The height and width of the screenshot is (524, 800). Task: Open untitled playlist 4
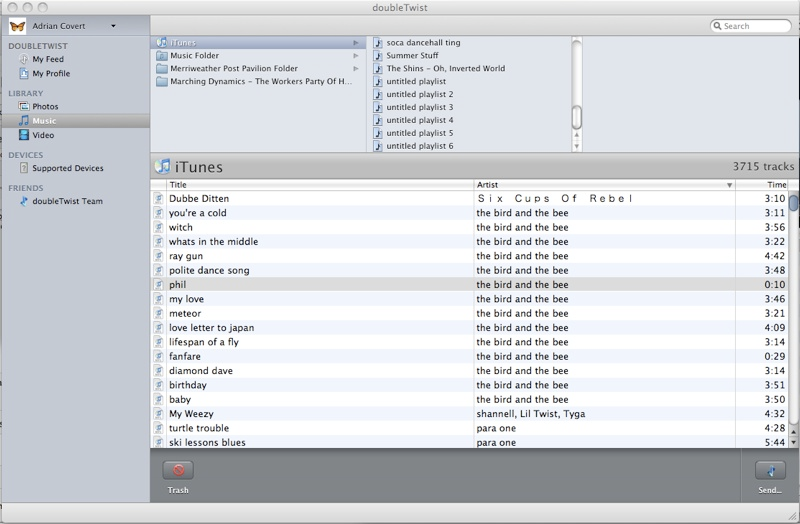(419, 120)
